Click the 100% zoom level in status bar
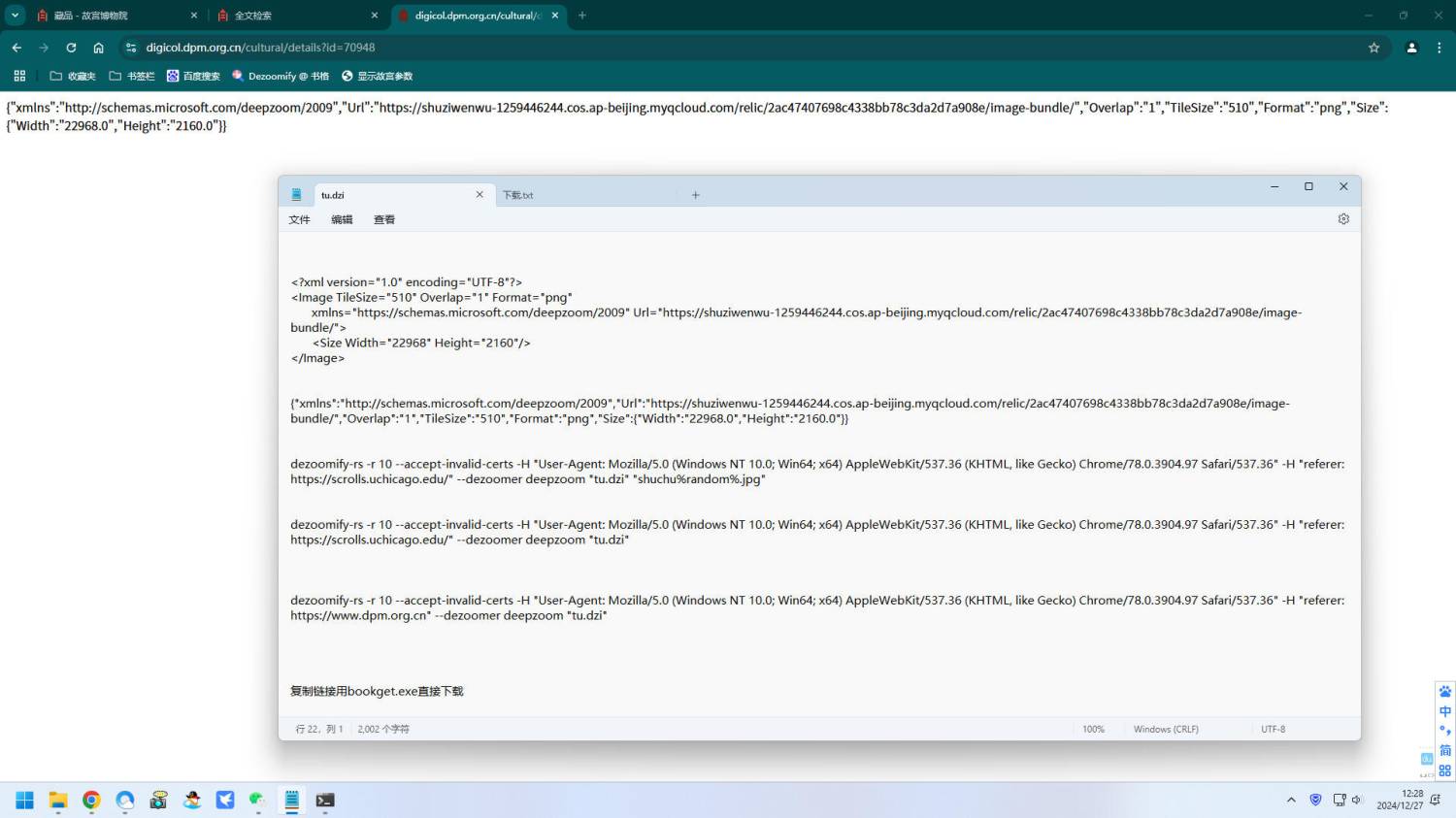Image resolution: width=1456 pixels, height=818 pixels. [1093, 730]
